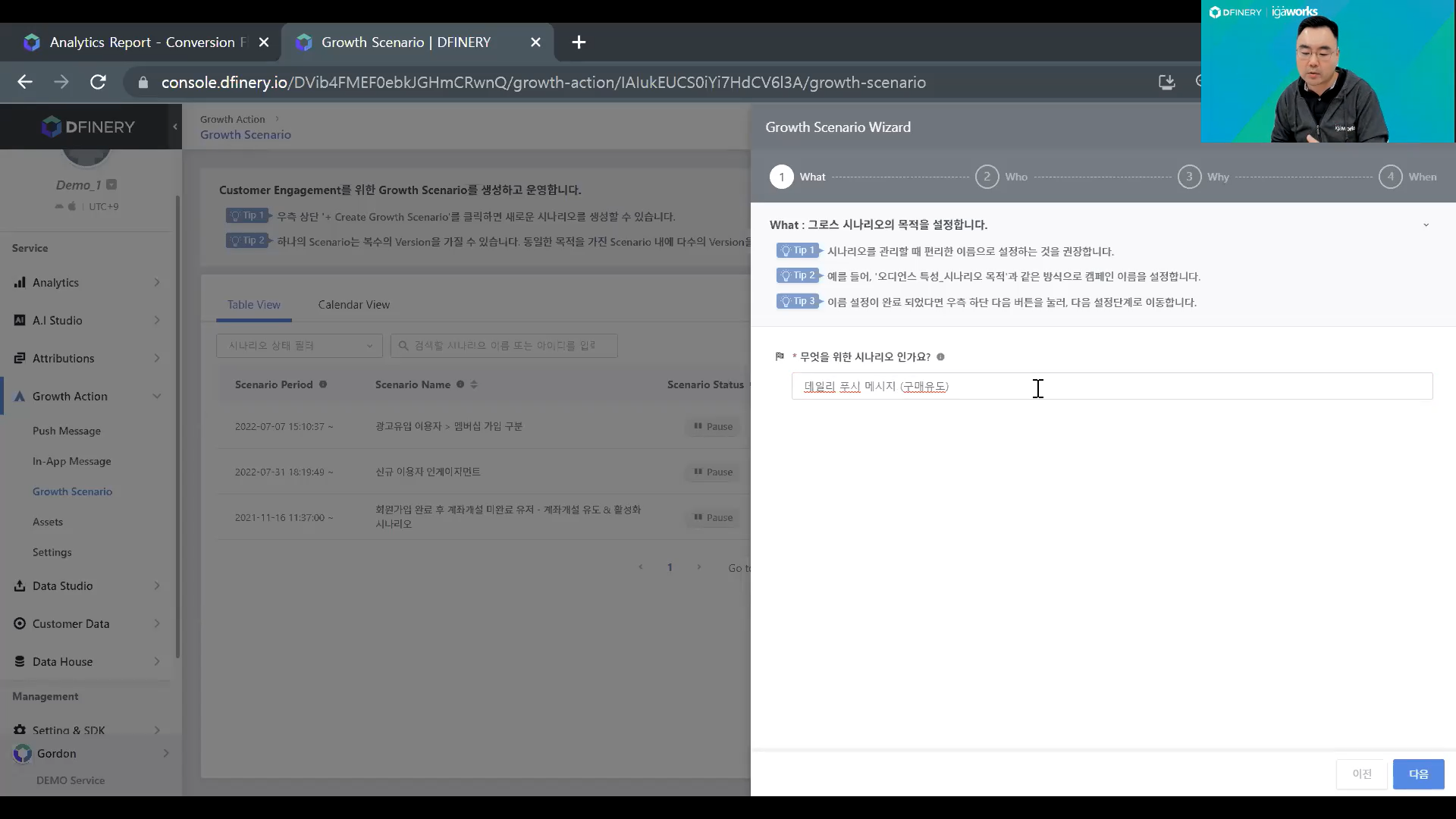Click the browser reload icon

[98, 82]
